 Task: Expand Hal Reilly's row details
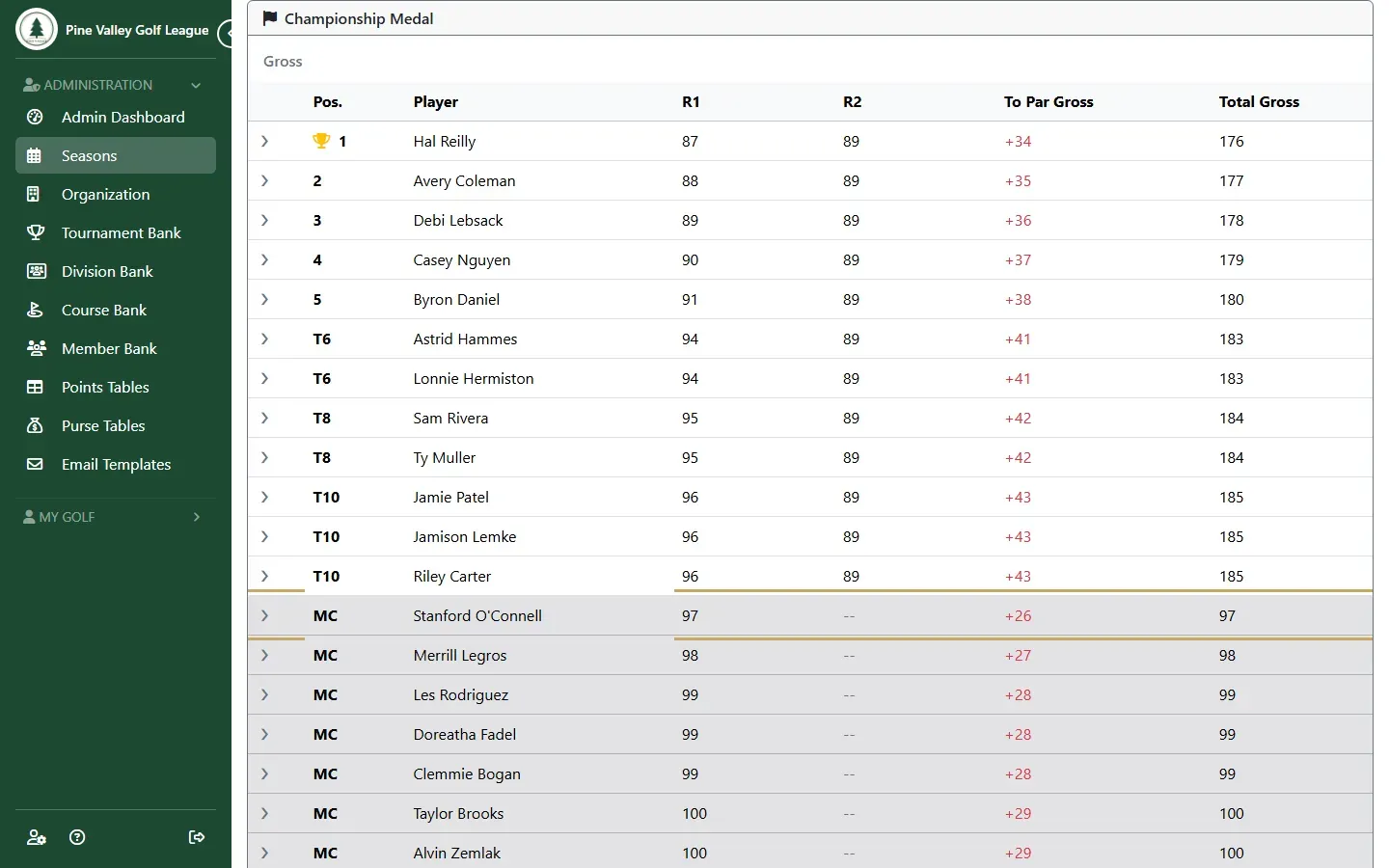click(x=264, y=141)
